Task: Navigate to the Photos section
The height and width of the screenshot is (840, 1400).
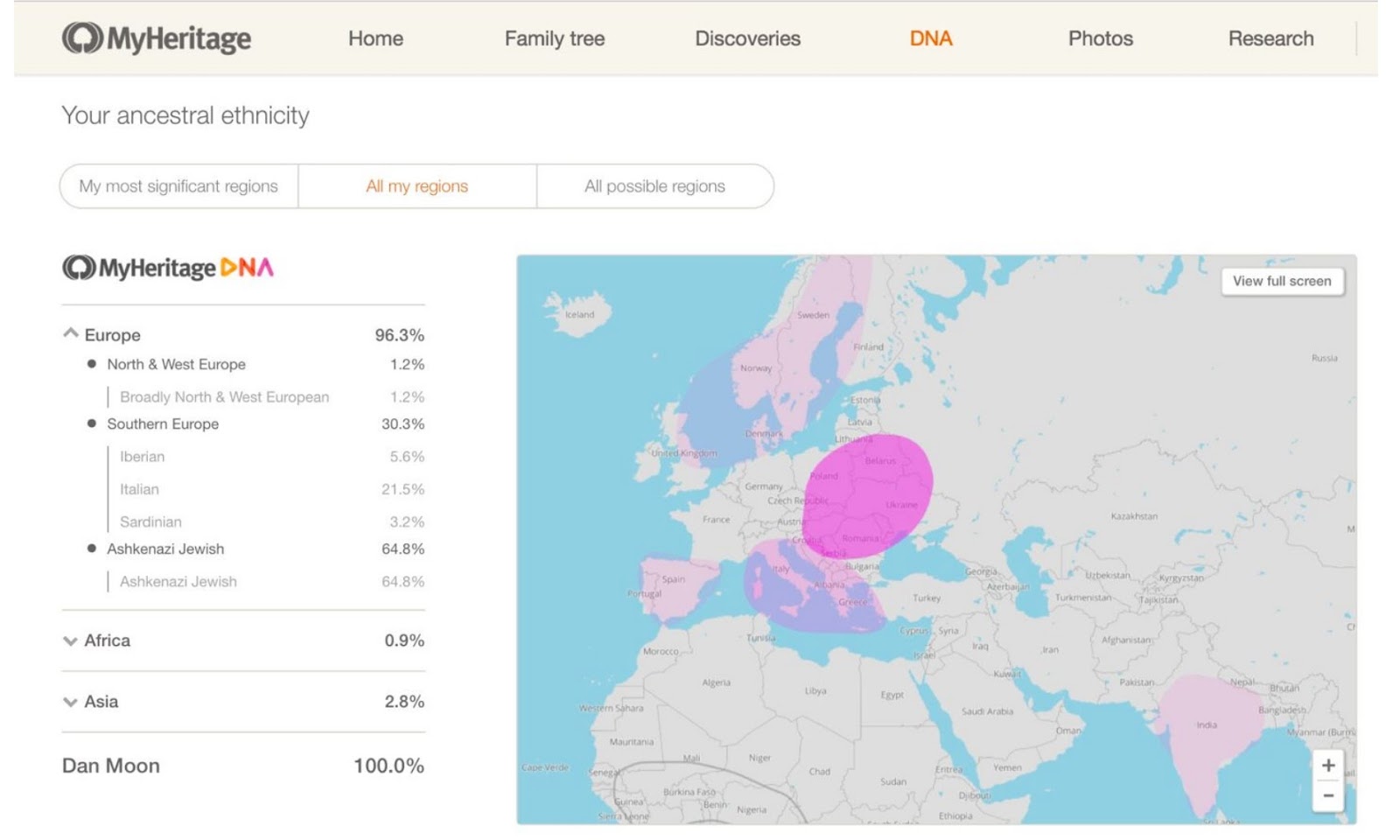Action: (1100, 38)
